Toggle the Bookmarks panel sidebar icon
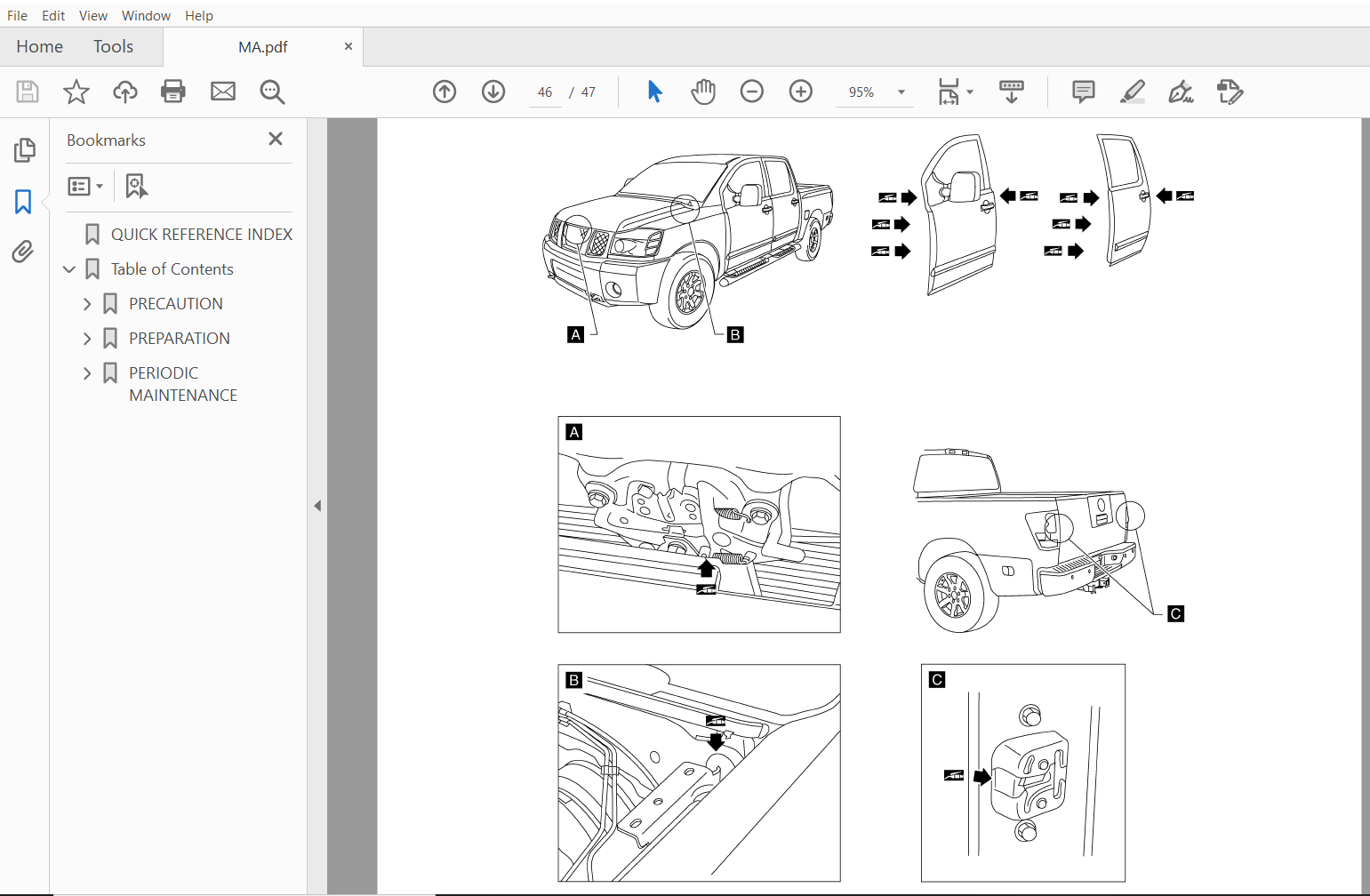 24,202
